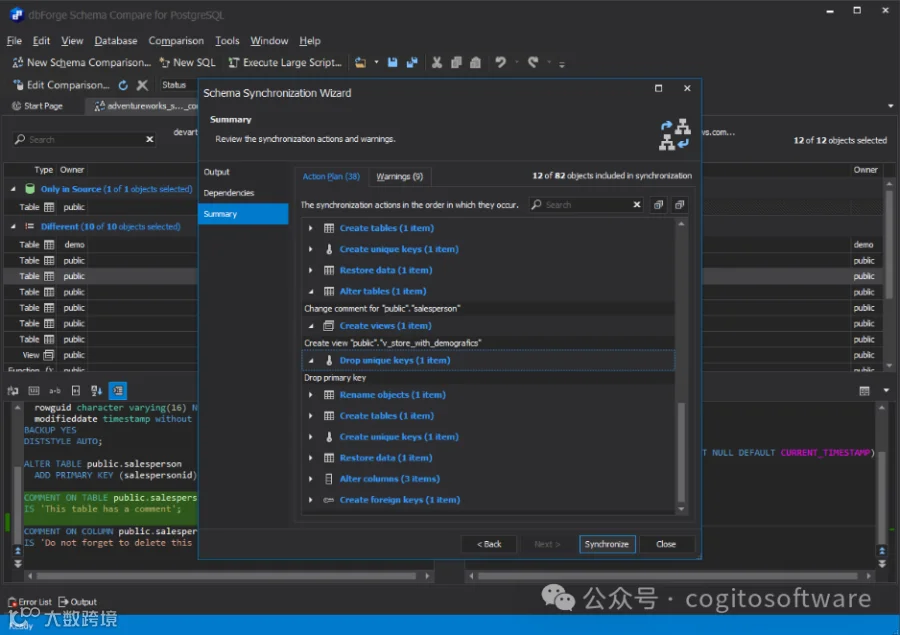Viewport: 900px width, 635px height.
Task: Click the a-b diff viewer icon
Action: click(x=55, y=391)
